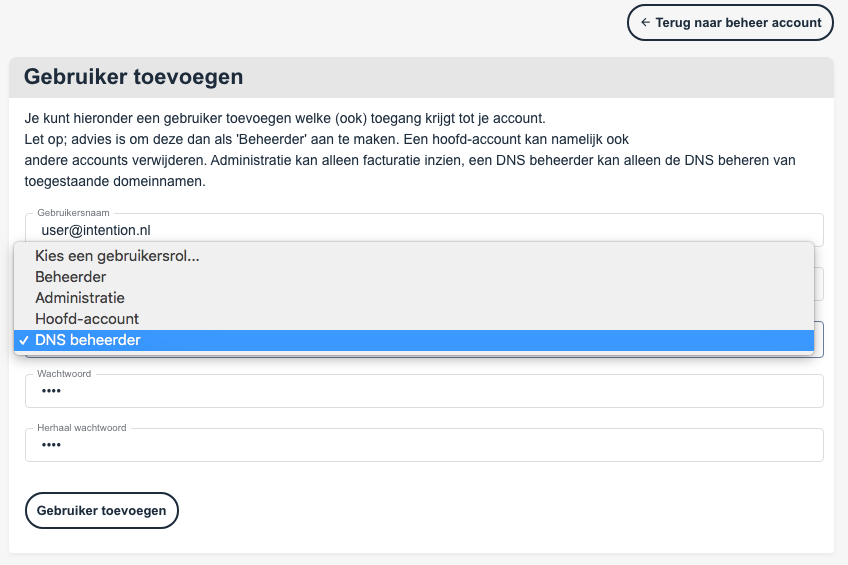Pick 'Hoofd-account' in the dropdown list

pyautogui.click(x=414, y=319)
